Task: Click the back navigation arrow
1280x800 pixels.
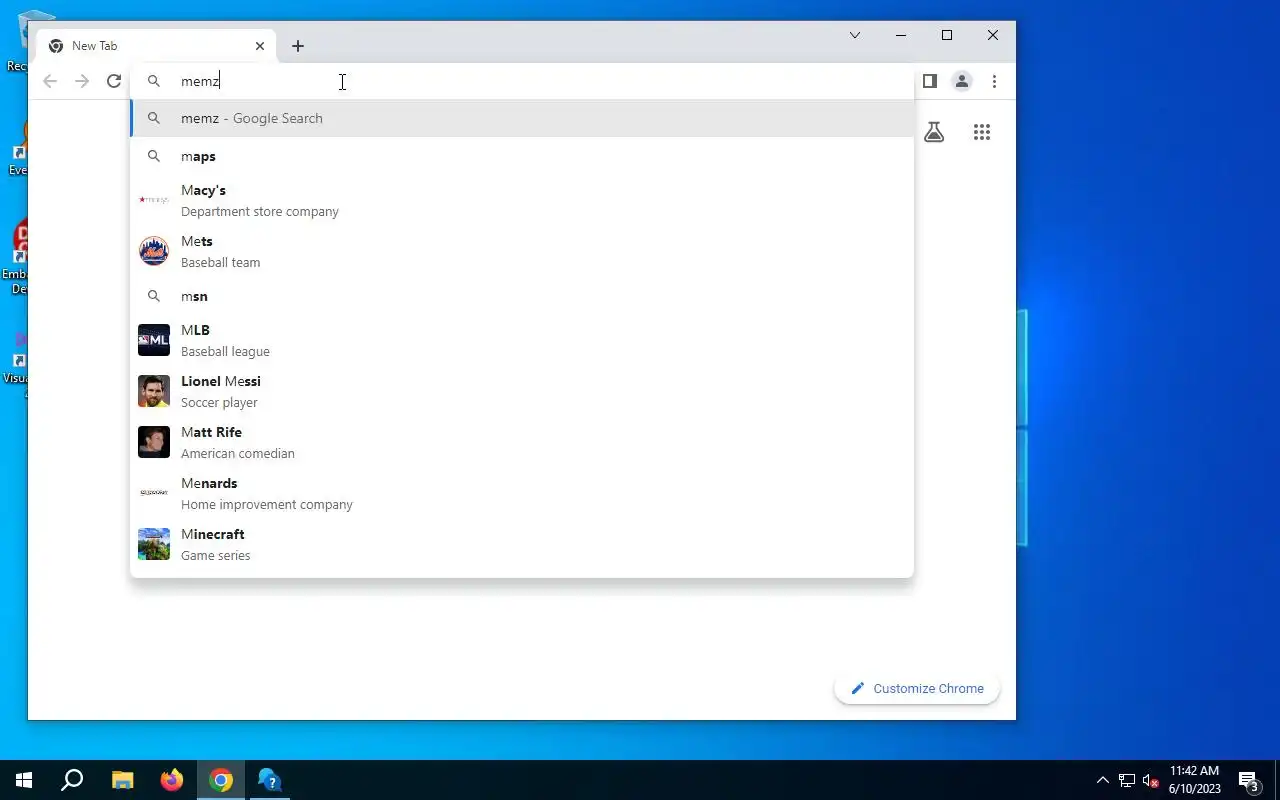Action: (x=50, y=81)
